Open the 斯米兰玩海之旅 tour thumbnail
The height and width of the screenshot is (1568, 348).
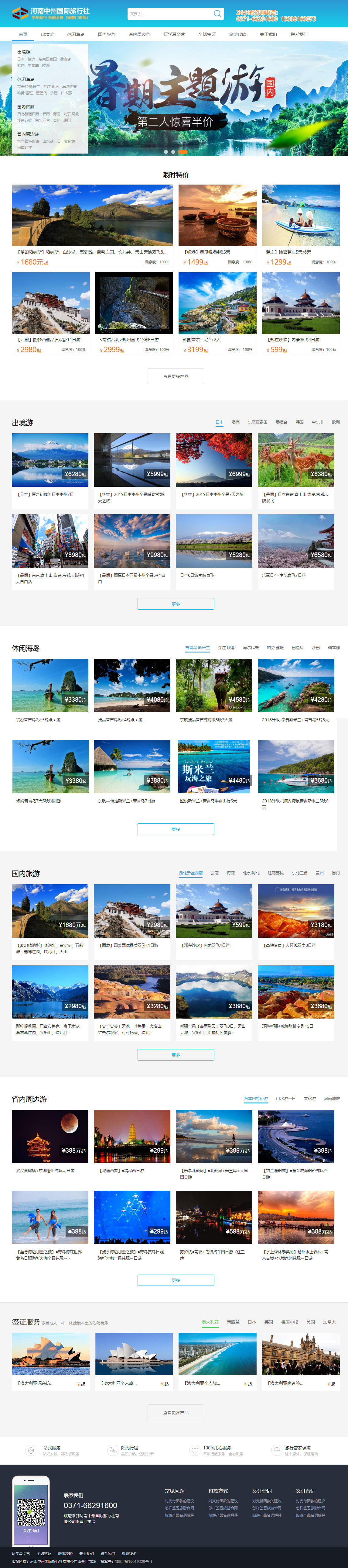[x=213, y=766]
